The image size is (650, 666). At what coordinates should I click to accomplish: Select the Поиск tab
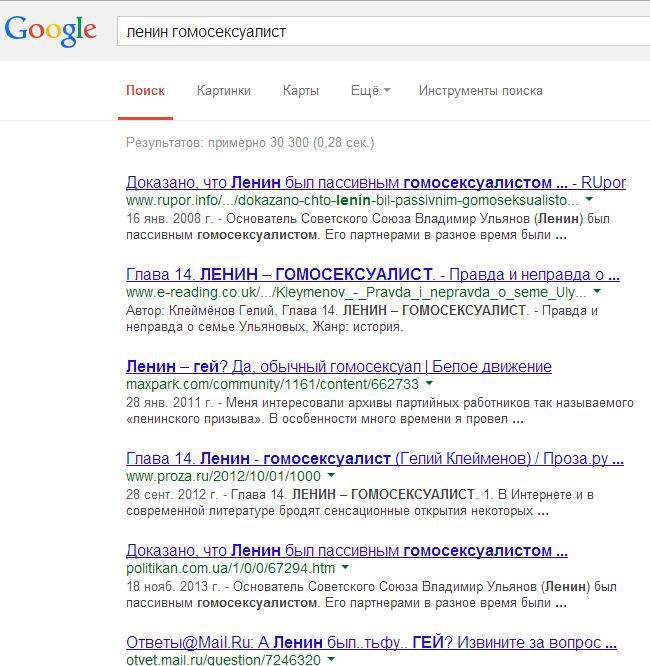tap(145, 91)
